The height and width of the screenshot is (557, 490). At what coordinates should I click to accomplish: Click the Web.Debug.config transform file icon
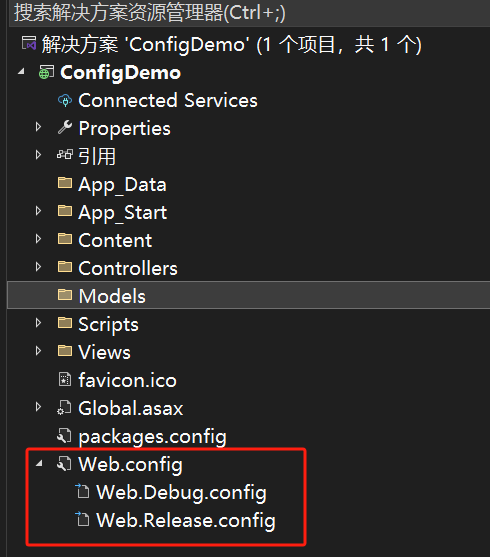coord(82,491)
